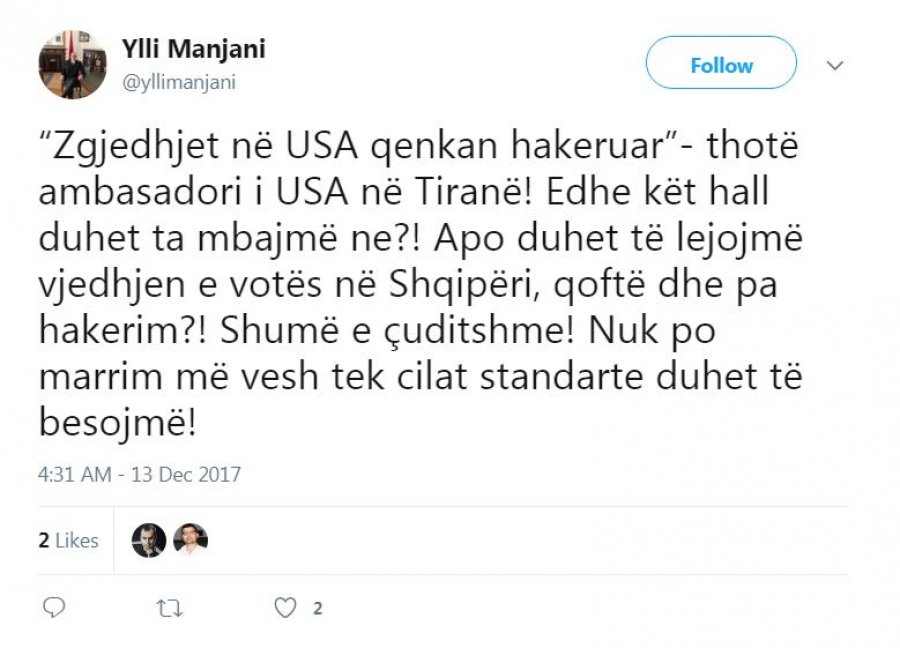Like the tweet with the heart icon
Viewport: 900px width, 648px height.
tap(286, 607)
